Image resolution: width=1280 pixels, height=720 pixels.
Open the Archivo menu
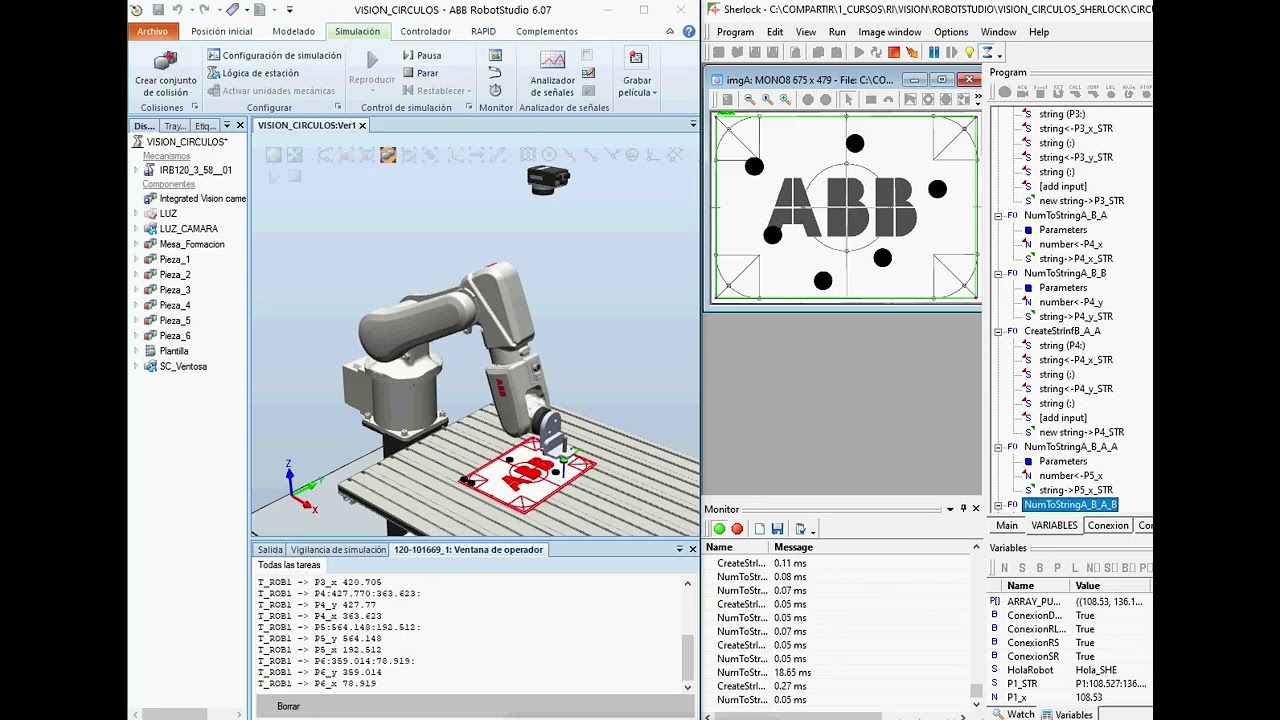[153, 31]
